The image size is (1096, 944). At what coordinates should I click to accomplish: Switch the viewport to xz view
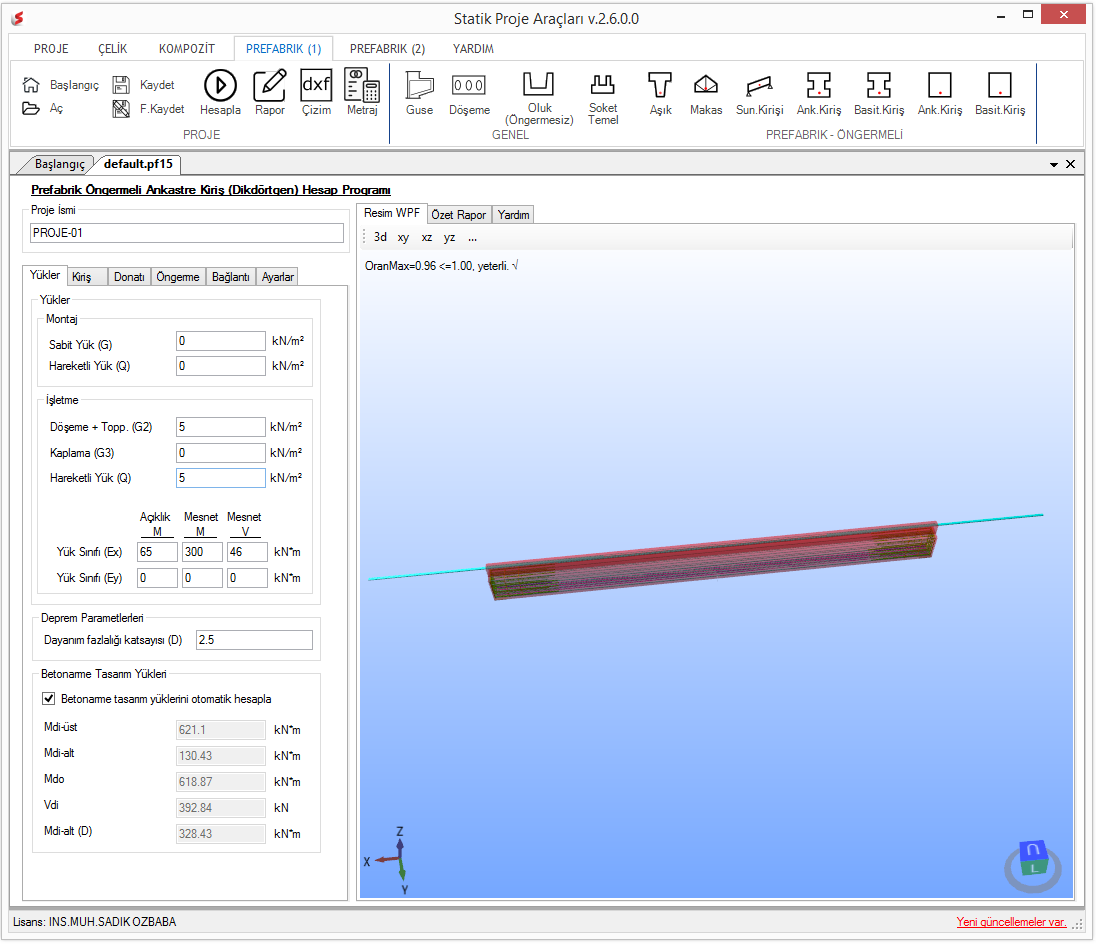point(426,238)
